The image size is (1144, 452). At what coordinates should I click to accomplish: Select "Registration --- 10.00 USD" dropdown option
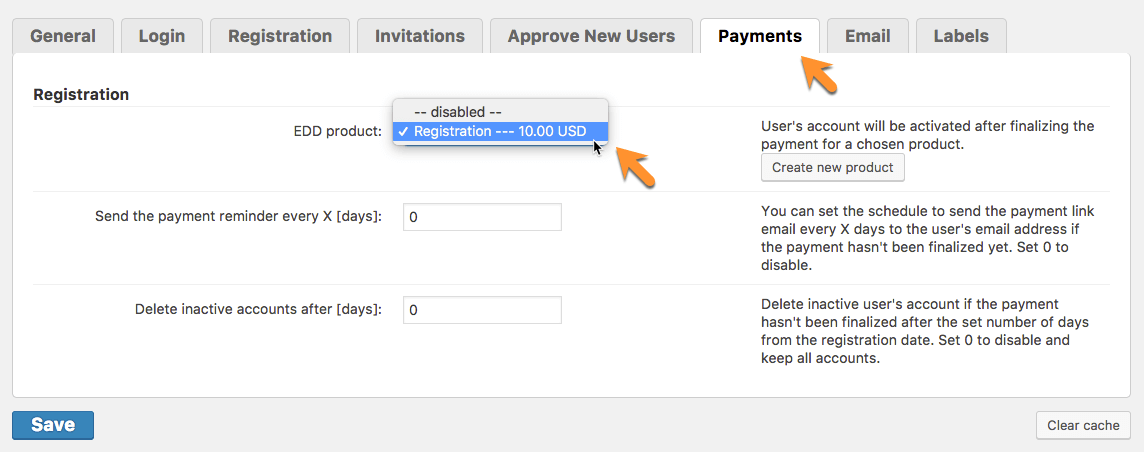(x=500, y=131)
